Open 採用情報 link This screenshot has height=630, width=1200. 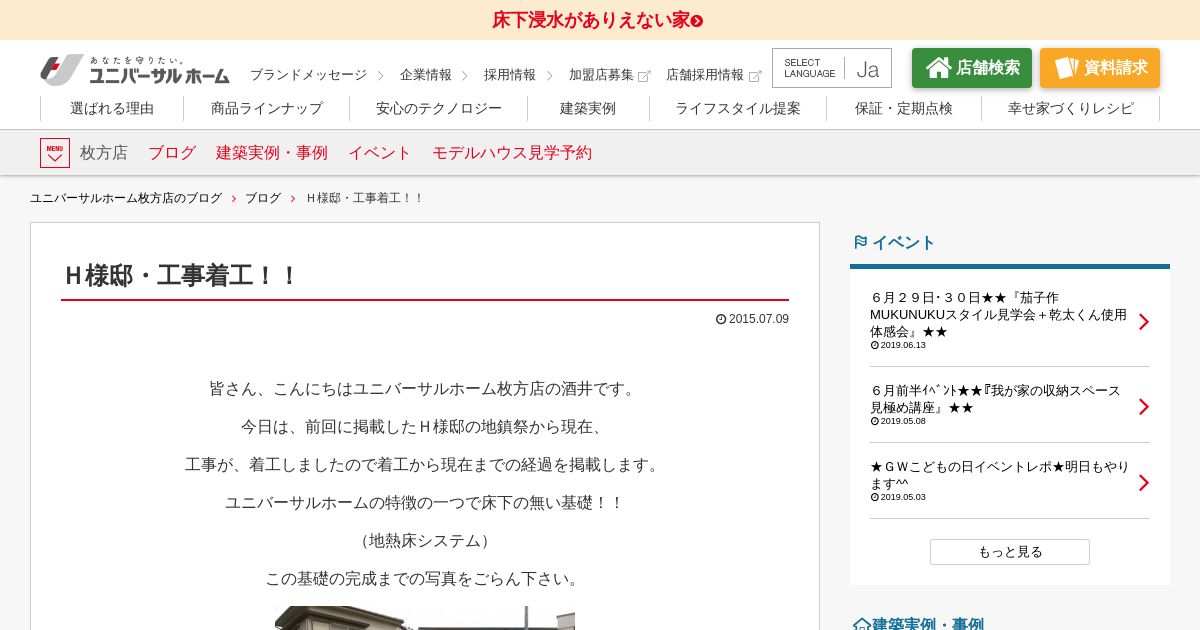pyautogui.click(x=510, y=75)
